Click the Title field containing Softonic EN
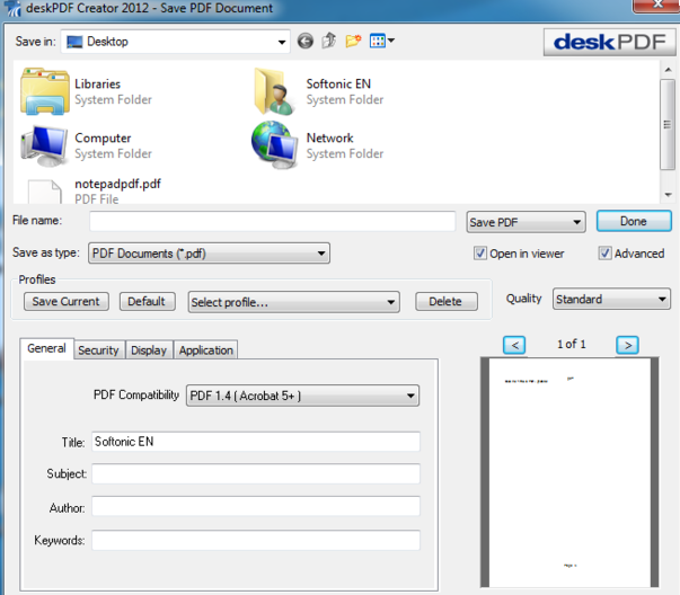Image resolution: width=680 pixels, height=595 pixels. click(x=256, y=441)
